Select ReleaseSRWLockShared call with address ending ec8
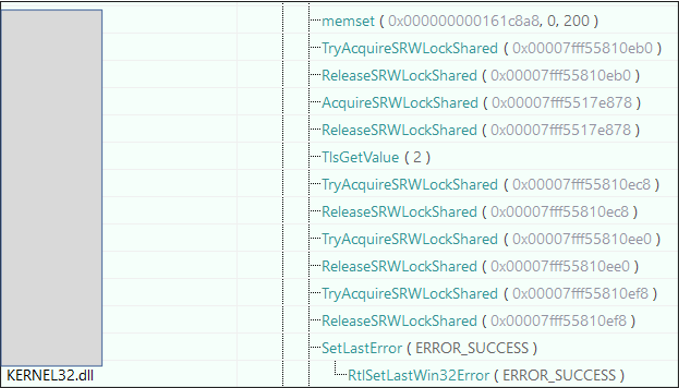This screenshot has height=388, width=679. click(x=479, y=212)
